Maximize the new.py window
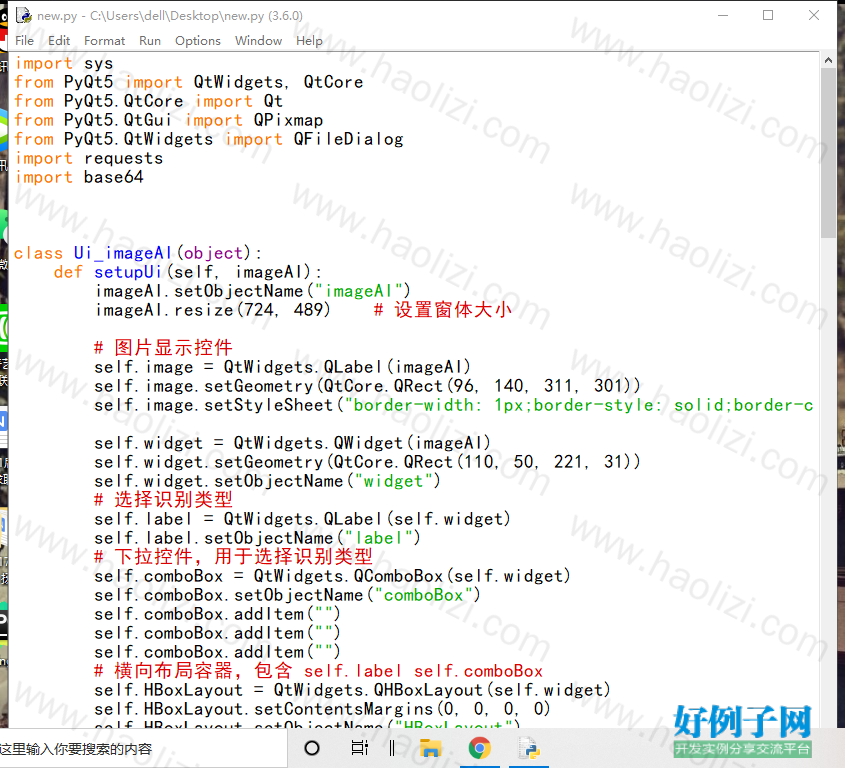 768,15
